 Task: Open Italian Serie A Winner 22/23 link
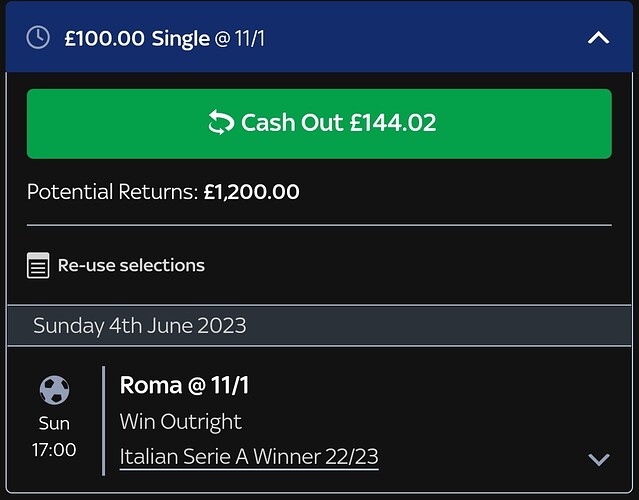pos(249,456)
